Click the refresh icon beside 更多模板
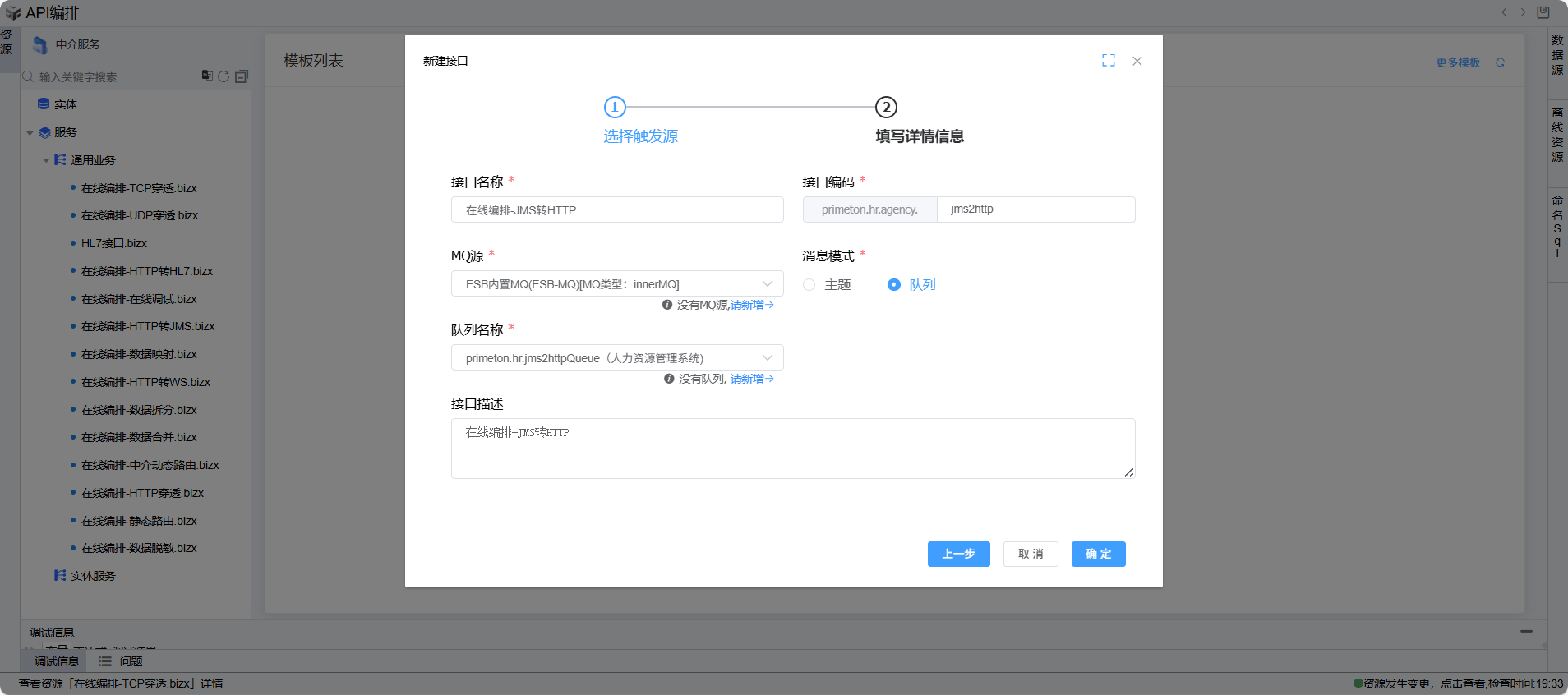1568x695 pixels. coord(1500,62)
